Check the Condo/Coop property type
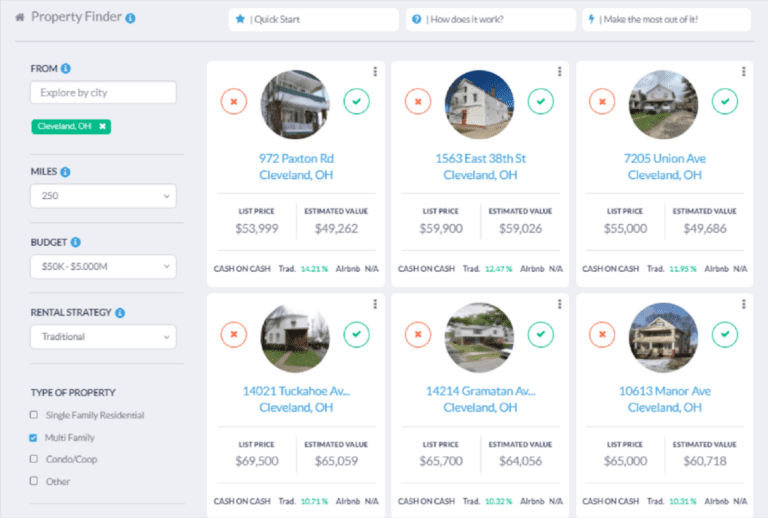Viewport: 768px width, 518px height. [34, 459]
